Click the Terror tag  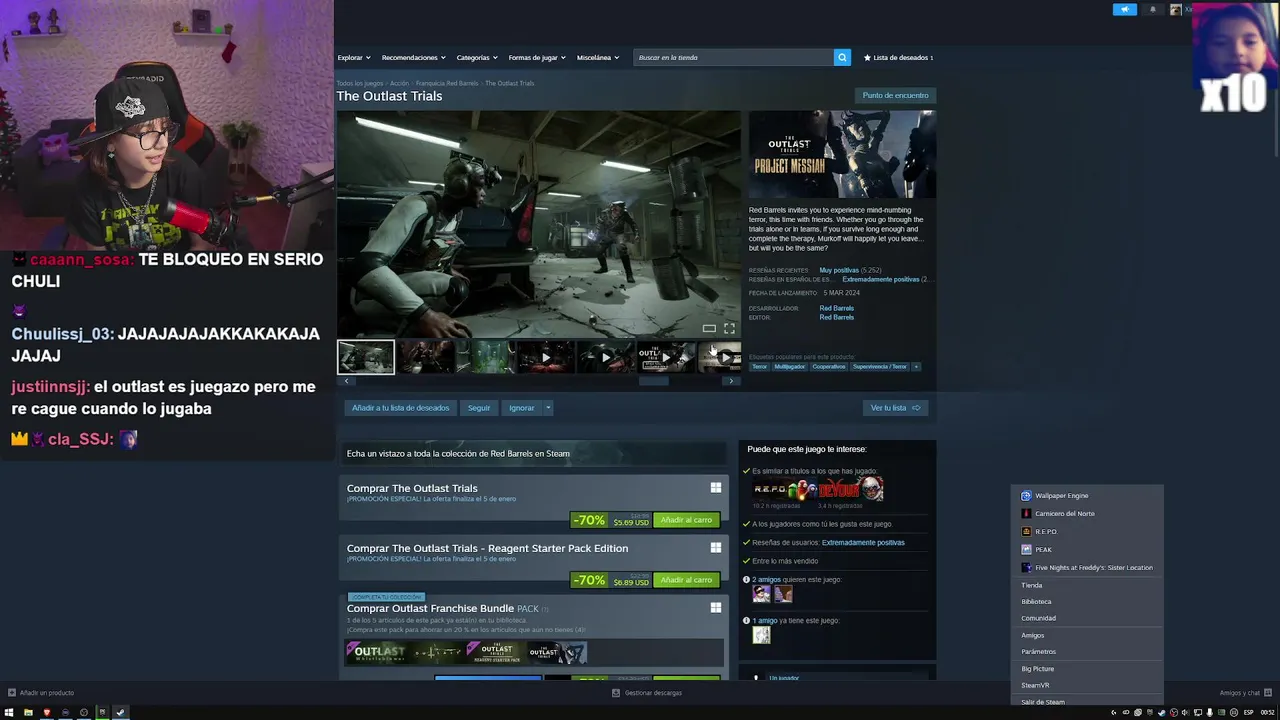tap(760, 367)
